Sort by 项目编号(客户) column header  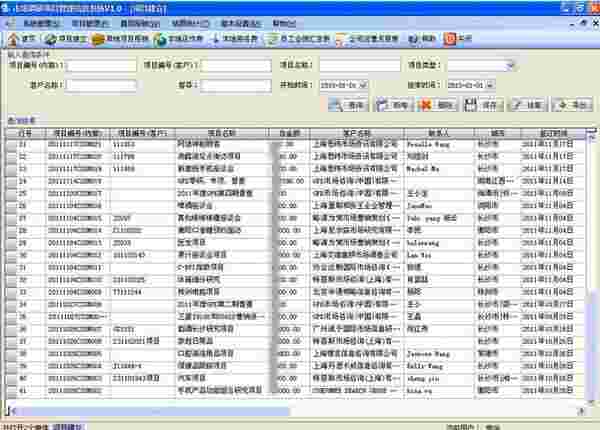tap(143, 133)
